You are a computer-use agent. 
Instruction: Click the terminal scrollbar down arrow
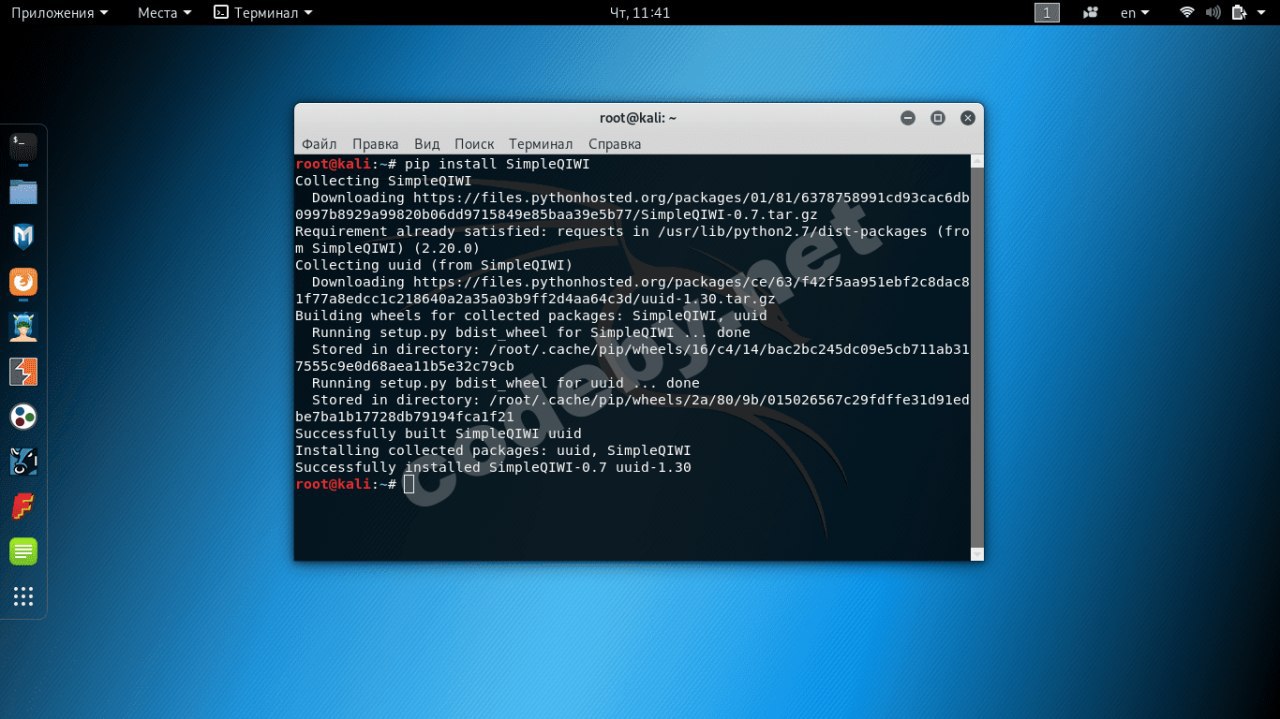pyautogui.click(x=977, y=554)
